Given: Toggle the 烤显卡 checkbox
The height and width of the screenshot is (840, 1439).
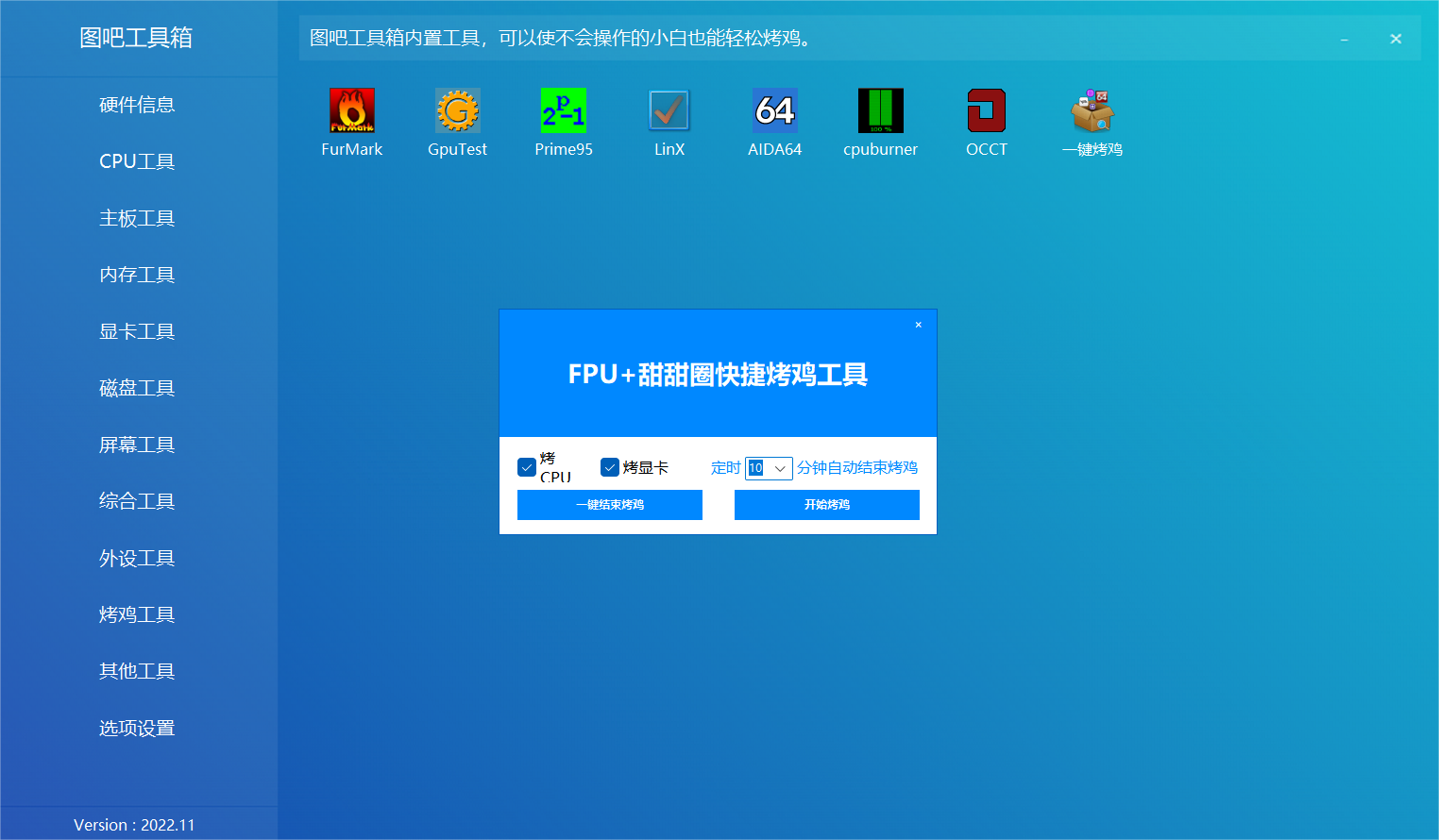Looking at the screenshot, I should click(x=610, y=468).
